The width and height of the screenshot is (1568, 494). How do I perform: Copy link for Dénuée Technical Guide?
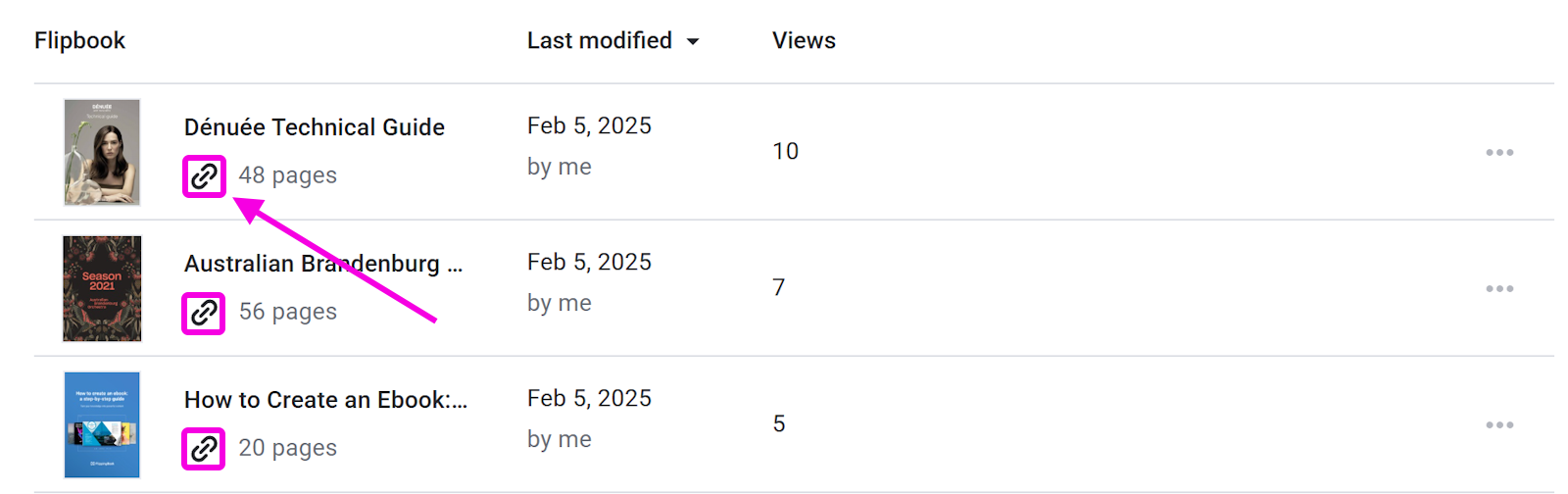(x=204, y=176)
